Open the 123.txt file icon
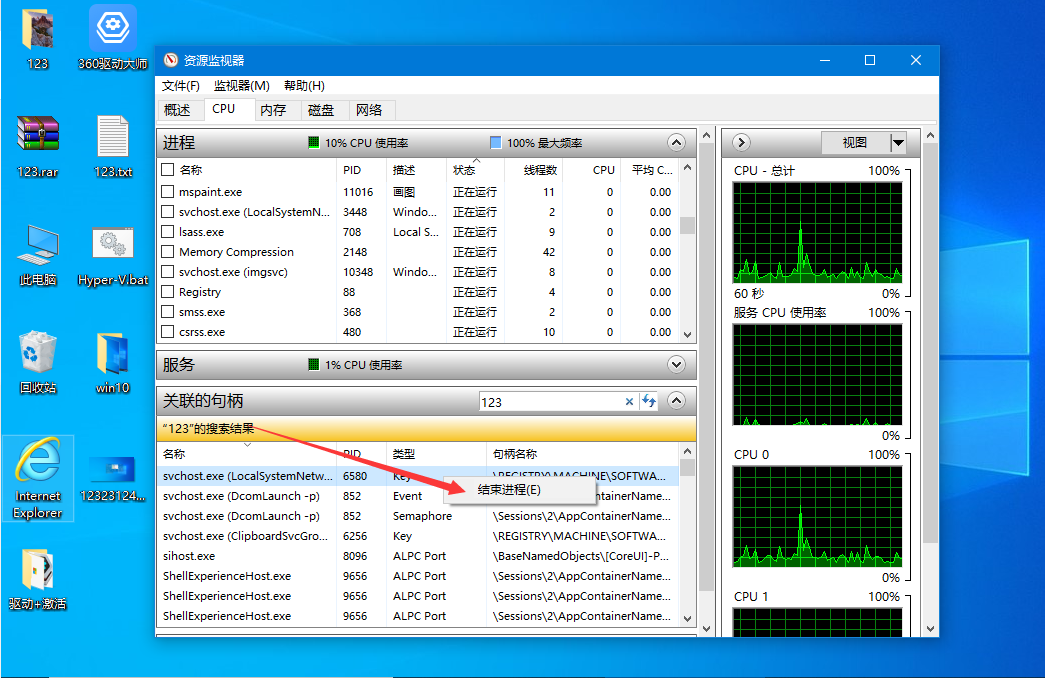The width and height of the screenshot is (1045, 678). [x=113, y=146]
